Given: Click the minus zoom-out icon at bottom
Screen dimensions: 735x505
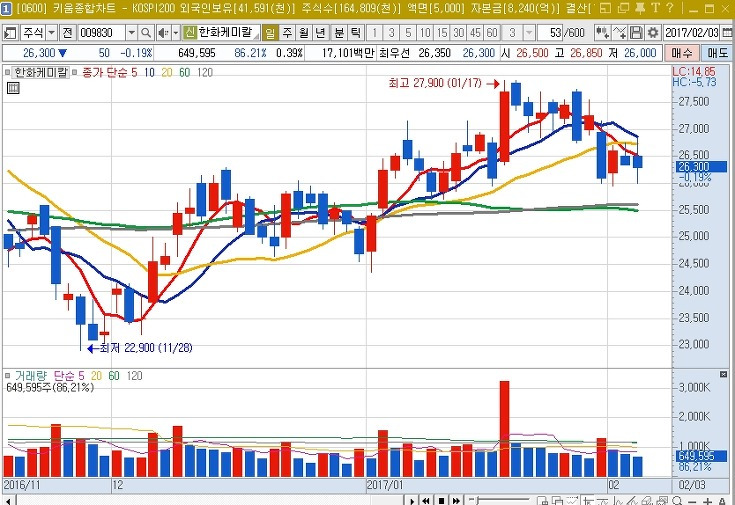Looking at the screenshot, I should (x=691, y=501).
